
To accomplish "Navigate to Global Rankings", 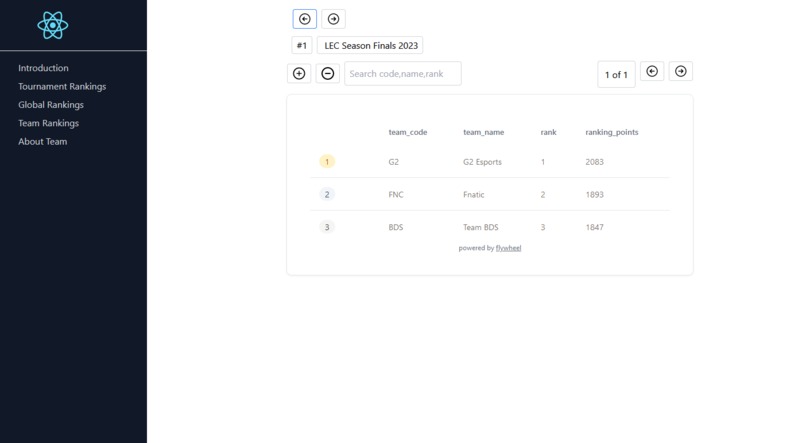I will [x=51, y=105].
